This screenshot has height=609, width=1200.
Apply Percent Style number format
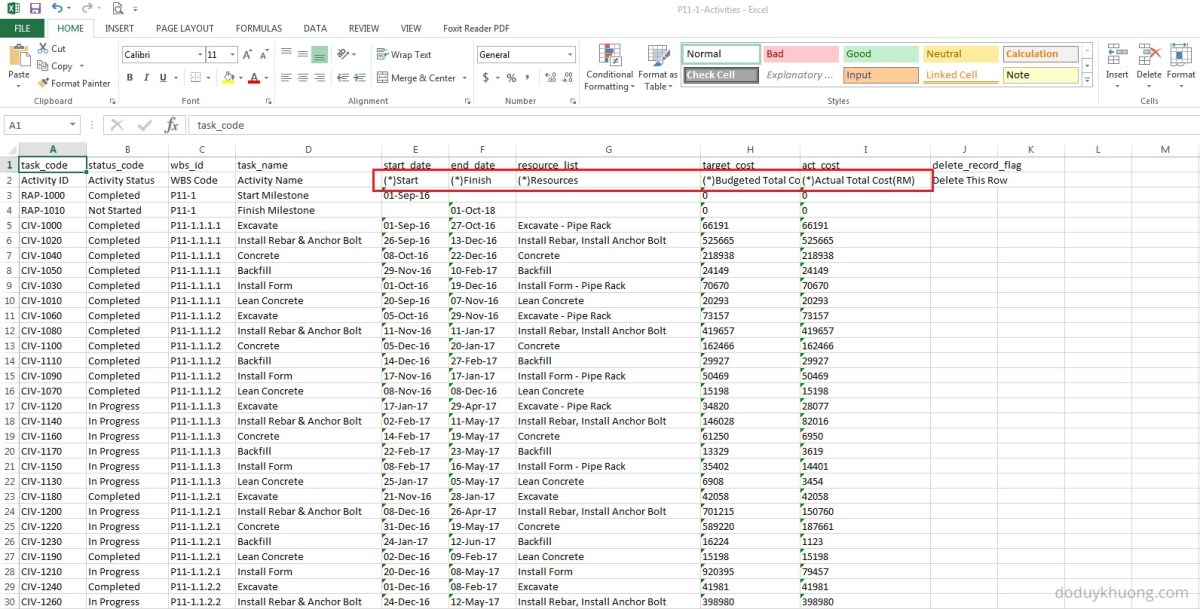pyautogui.click(x=510, y=78)
